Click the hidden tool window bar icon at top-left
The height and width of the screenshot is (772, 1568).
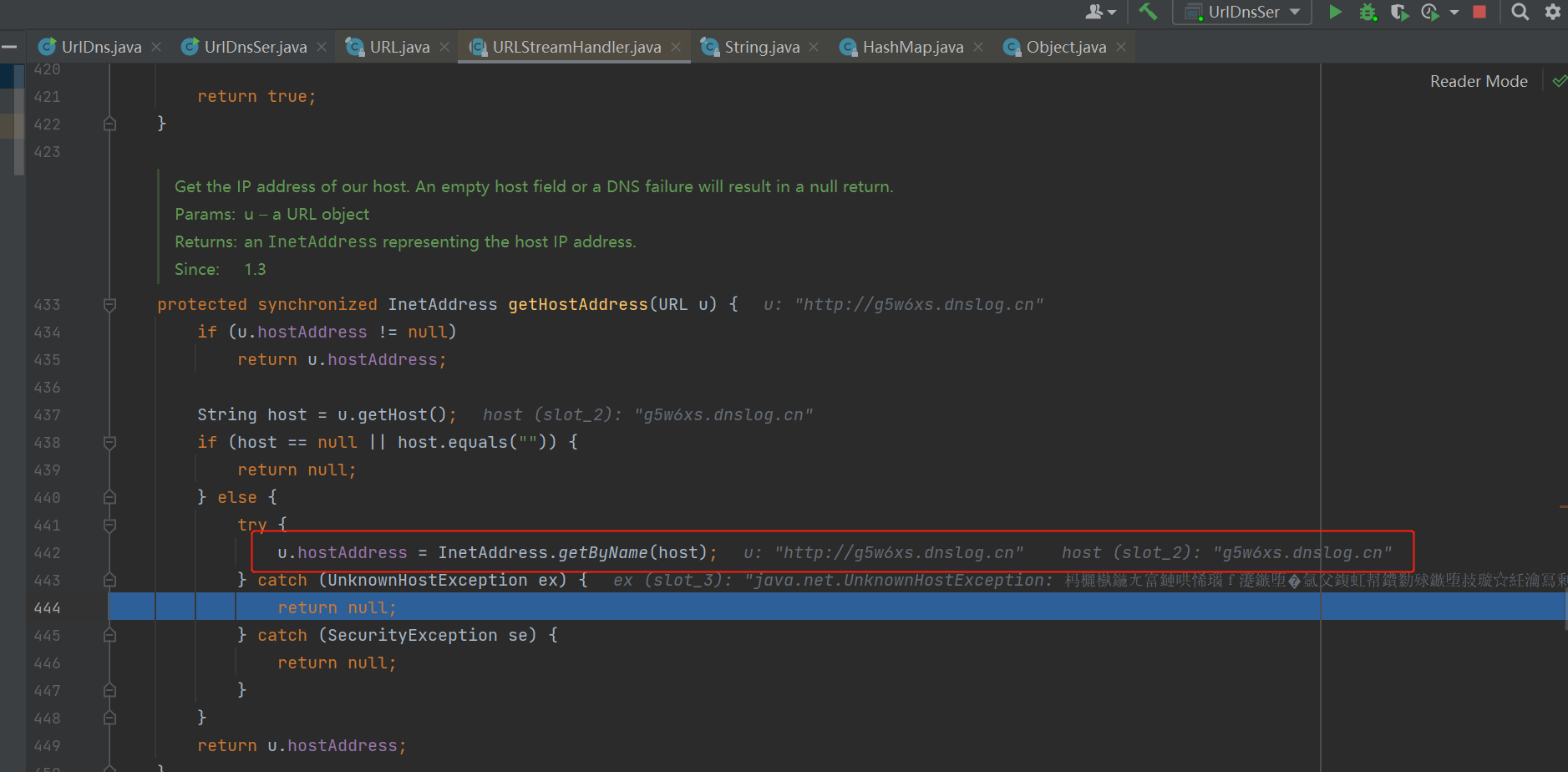[x=9, y=47]
